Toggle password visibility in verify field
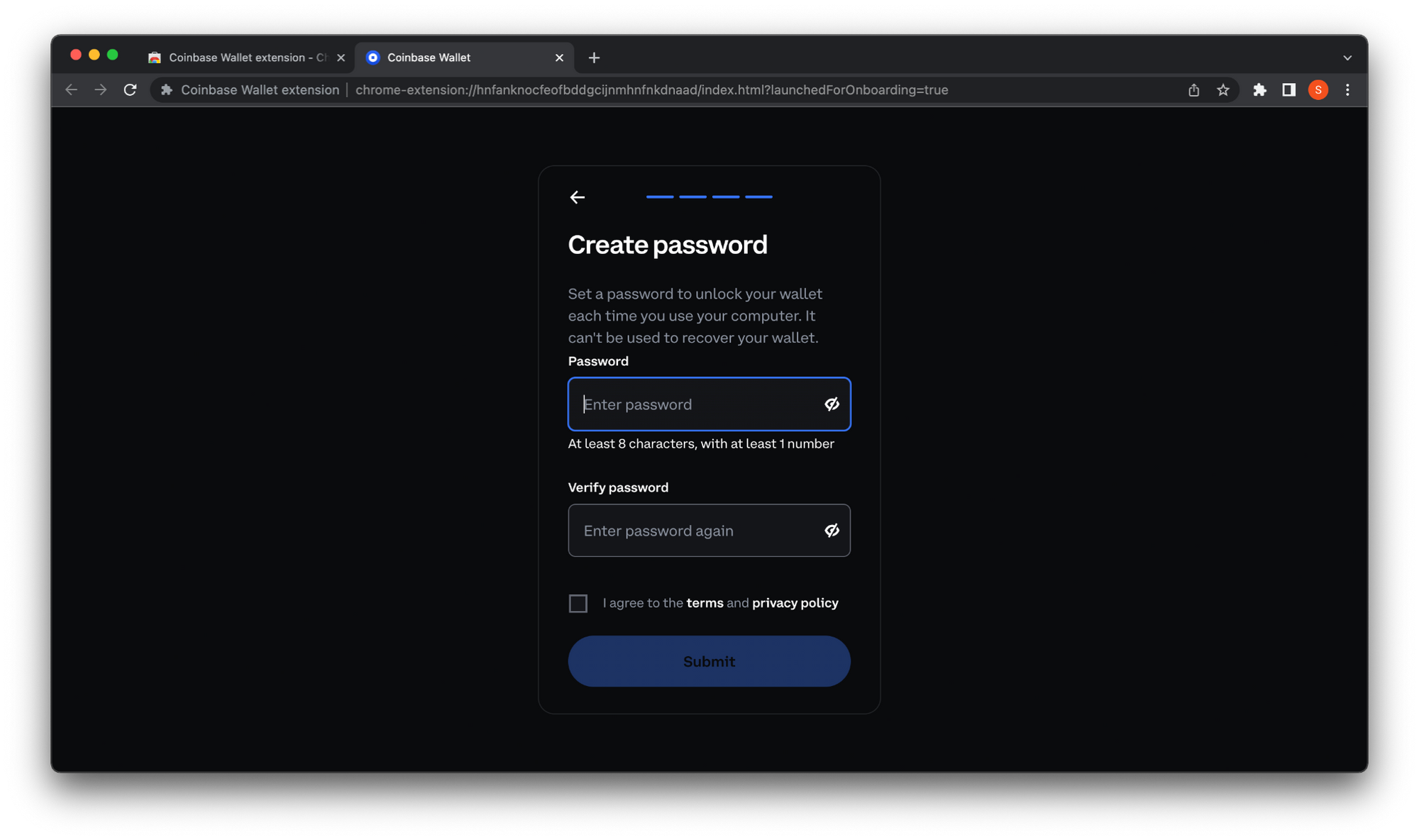The width and height of the screenshot is (1419, 840). 830,530
